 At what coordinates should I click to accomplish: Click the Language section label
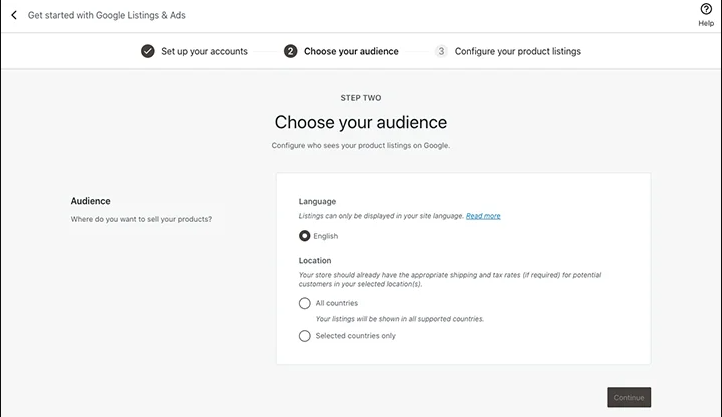[x=317, y=201]
